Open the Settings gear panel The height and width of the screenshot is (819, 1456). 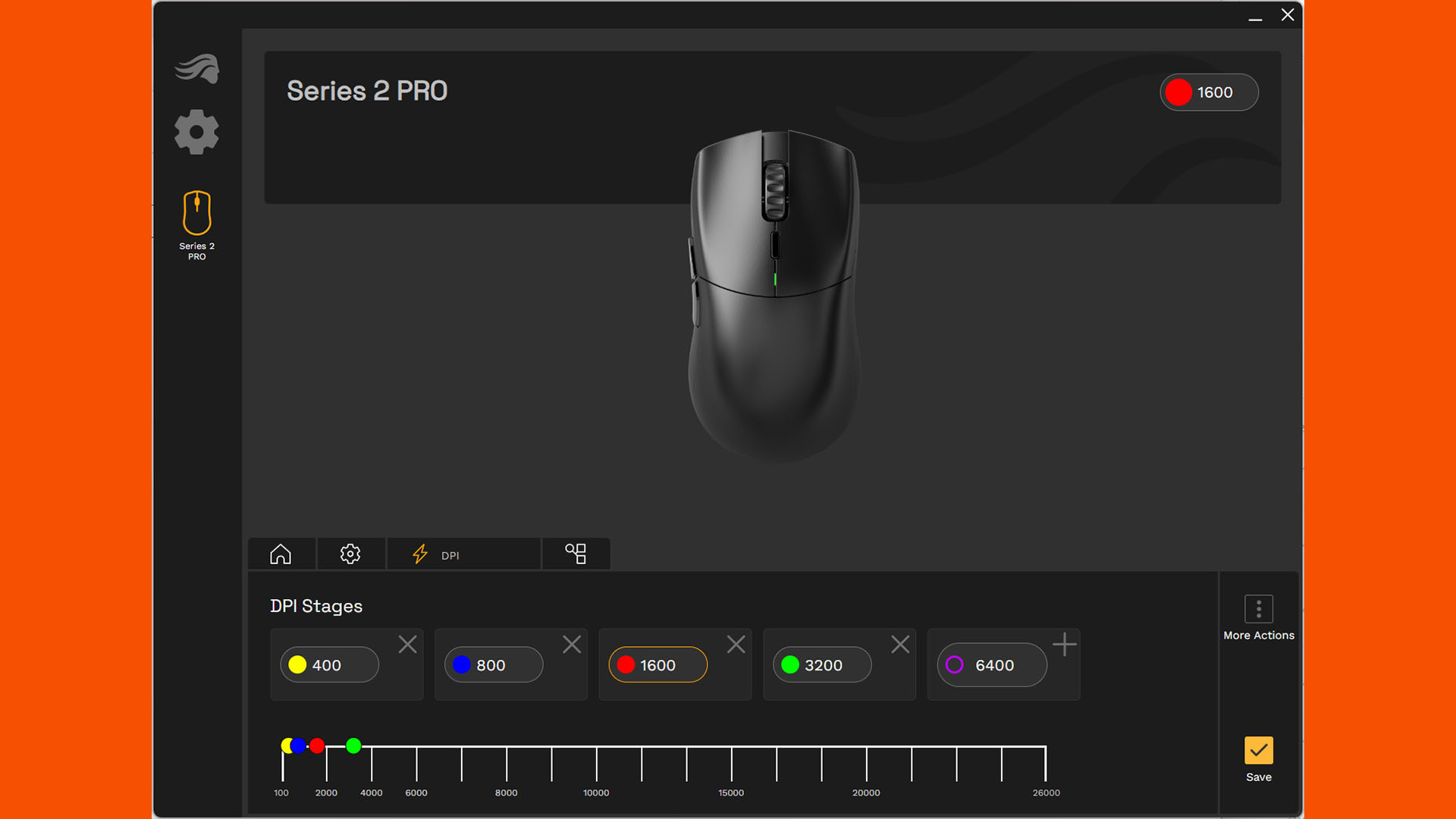(197, 131)
